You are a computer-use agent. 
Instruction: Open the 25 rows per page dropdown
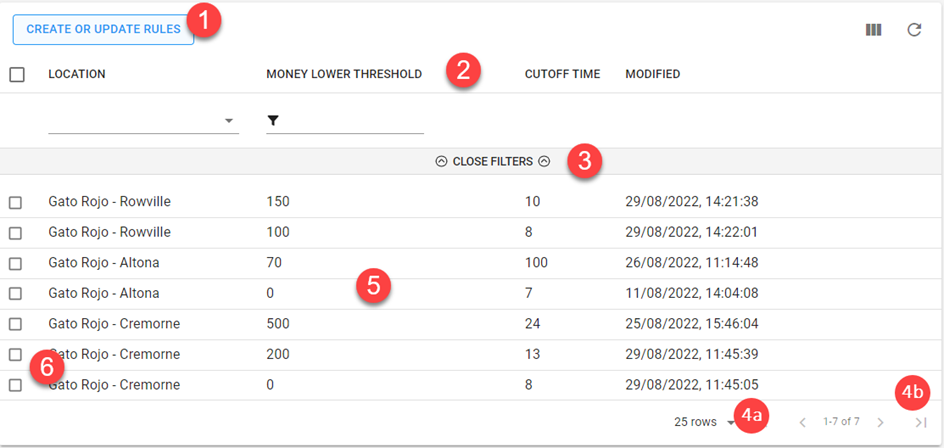pyautogui.click(x=704, y=422)
